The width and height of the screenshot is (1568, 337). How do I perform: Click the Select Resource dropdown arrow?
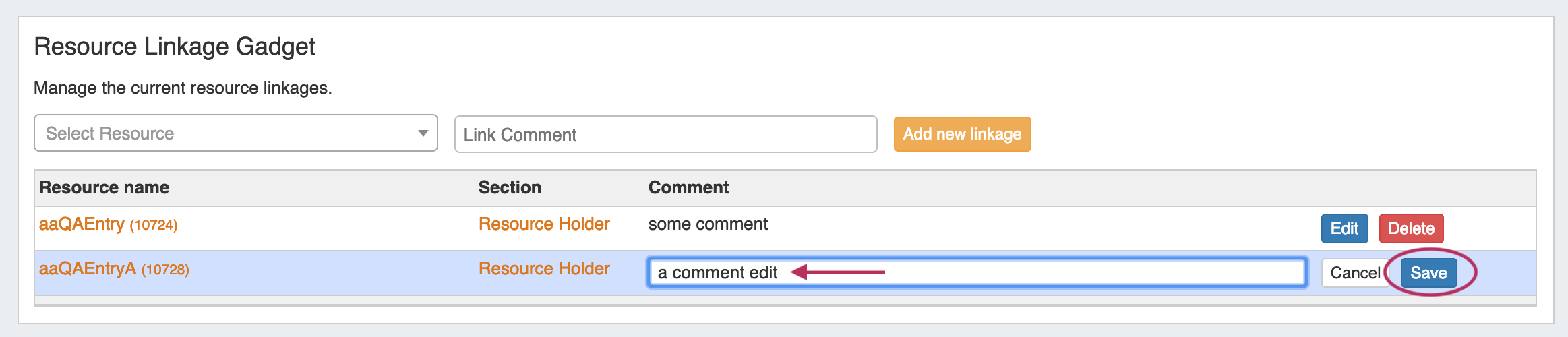pos(423,133)
